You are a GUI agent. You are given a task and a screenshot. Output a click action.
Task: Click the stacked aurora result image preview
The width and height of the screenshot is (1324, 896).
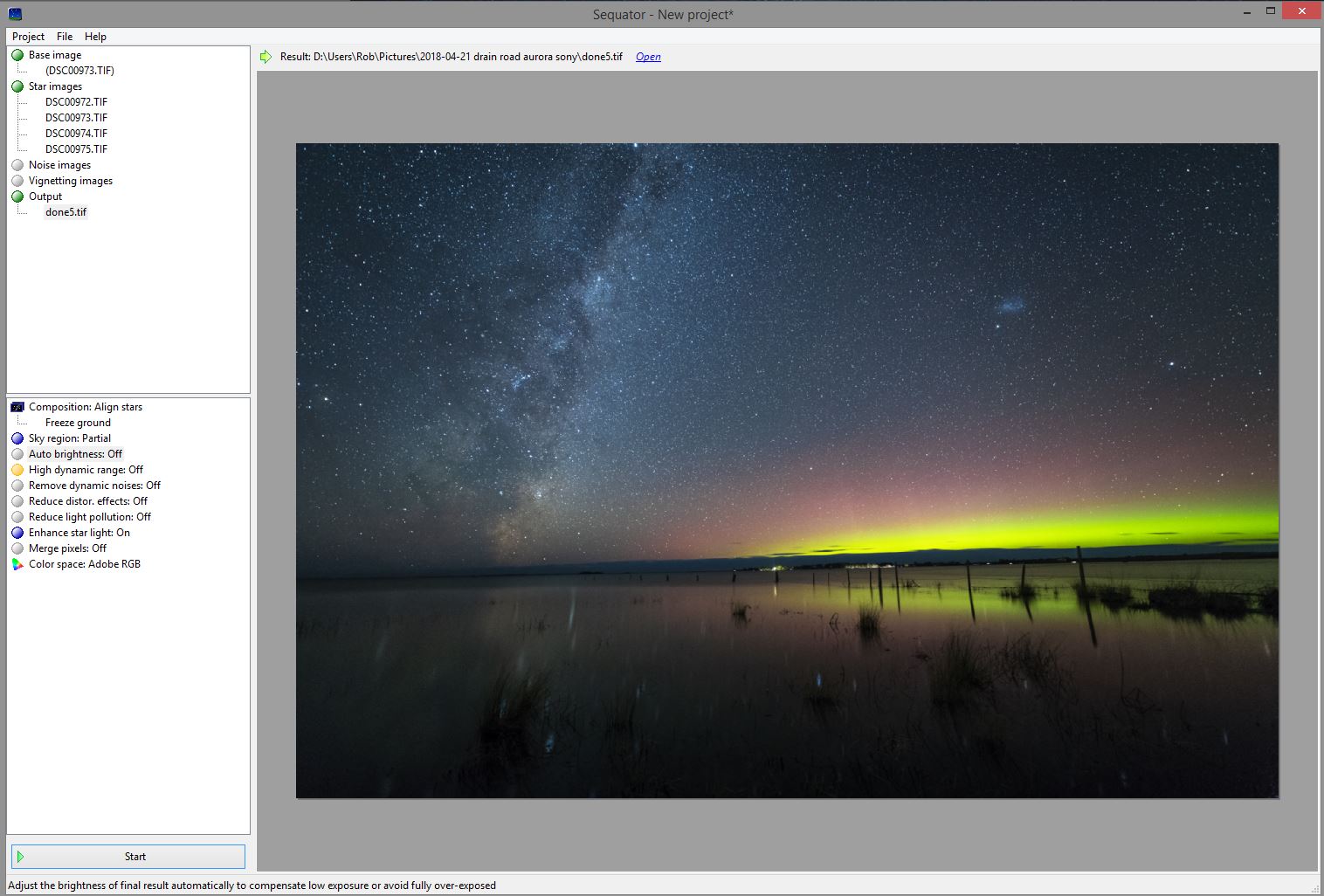[x=787, y=471]
